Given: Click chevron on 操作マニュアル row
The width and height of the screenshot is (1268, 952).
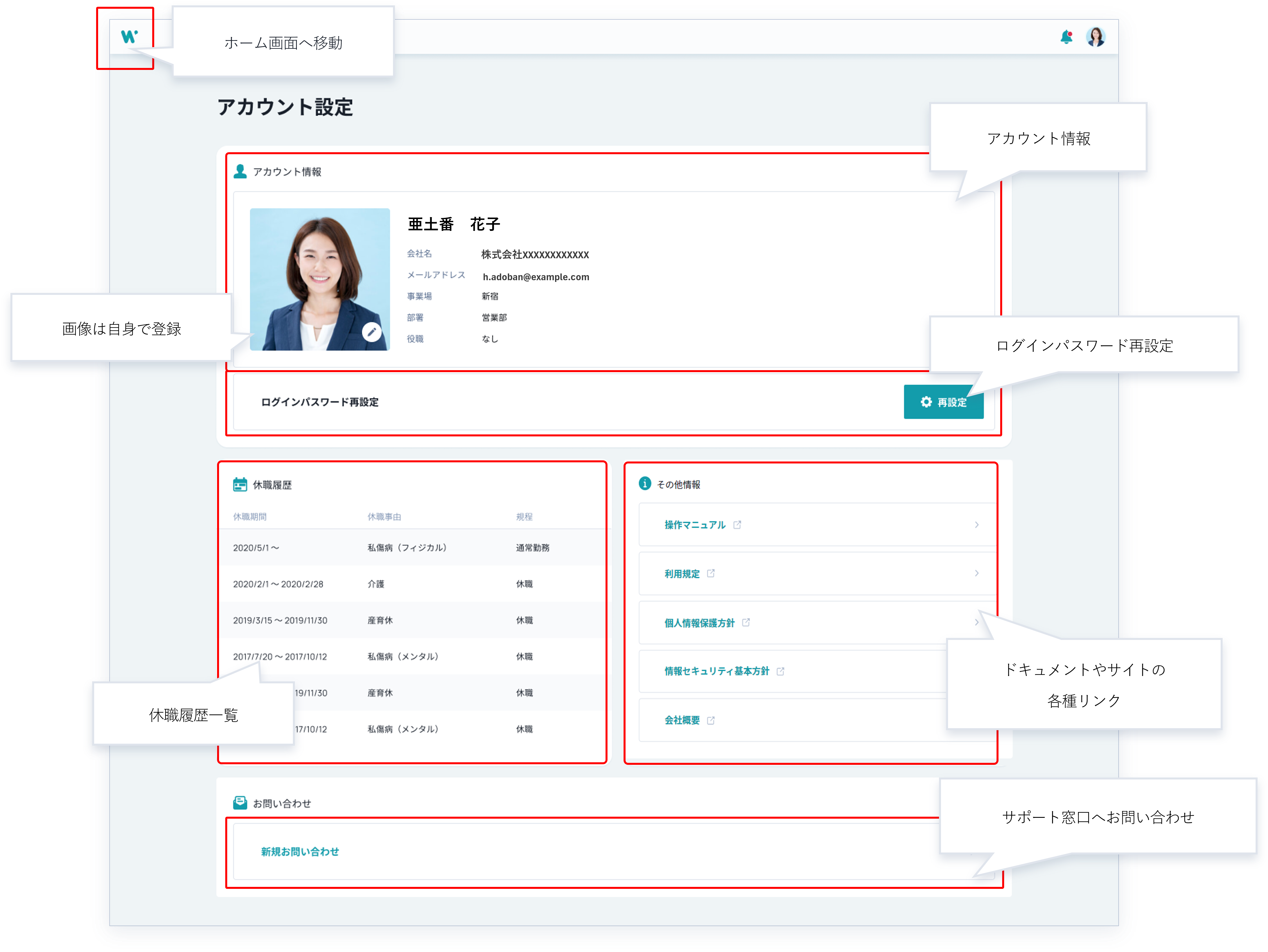Looking at the screenshot, I should tap(977, 524).
